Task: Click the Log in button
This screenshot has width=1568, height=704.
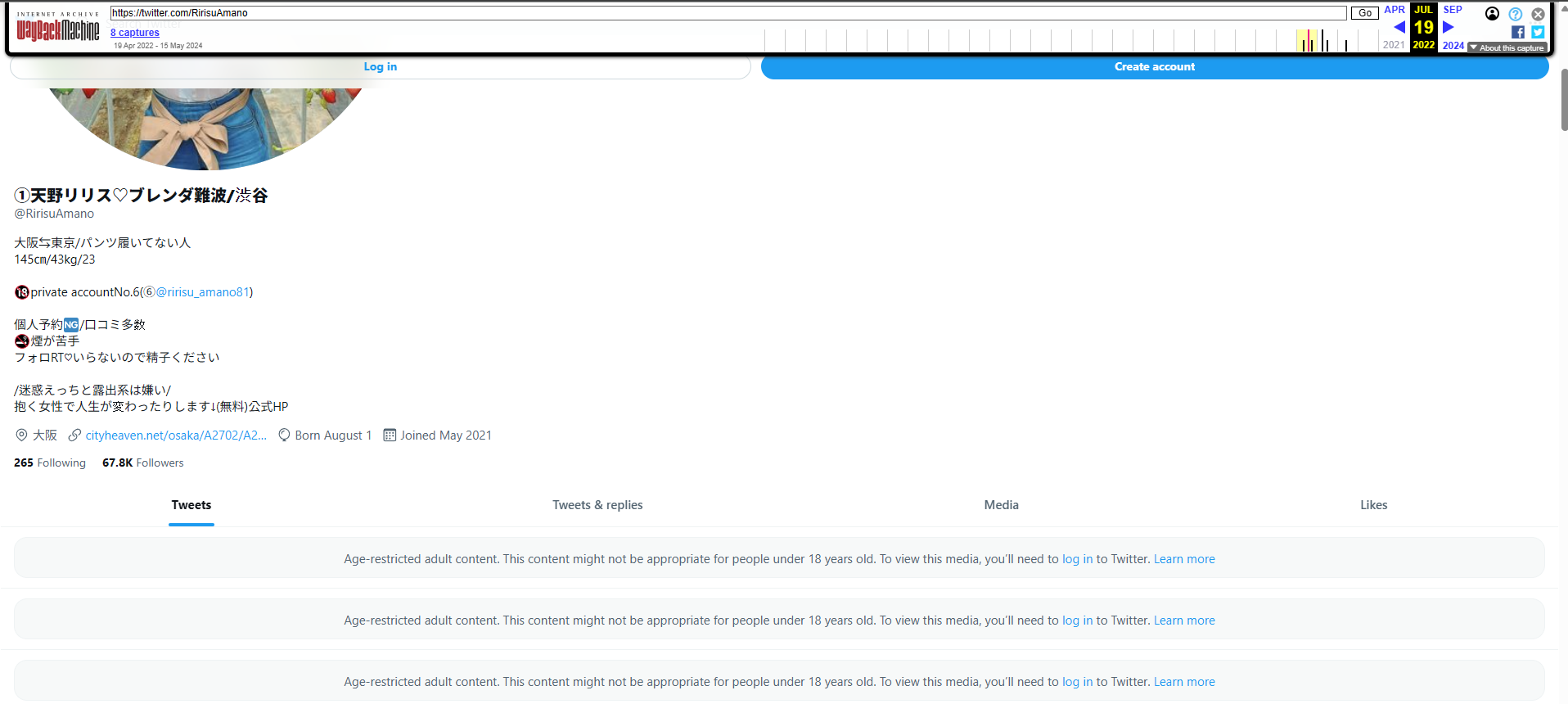Action: [381, 67]
